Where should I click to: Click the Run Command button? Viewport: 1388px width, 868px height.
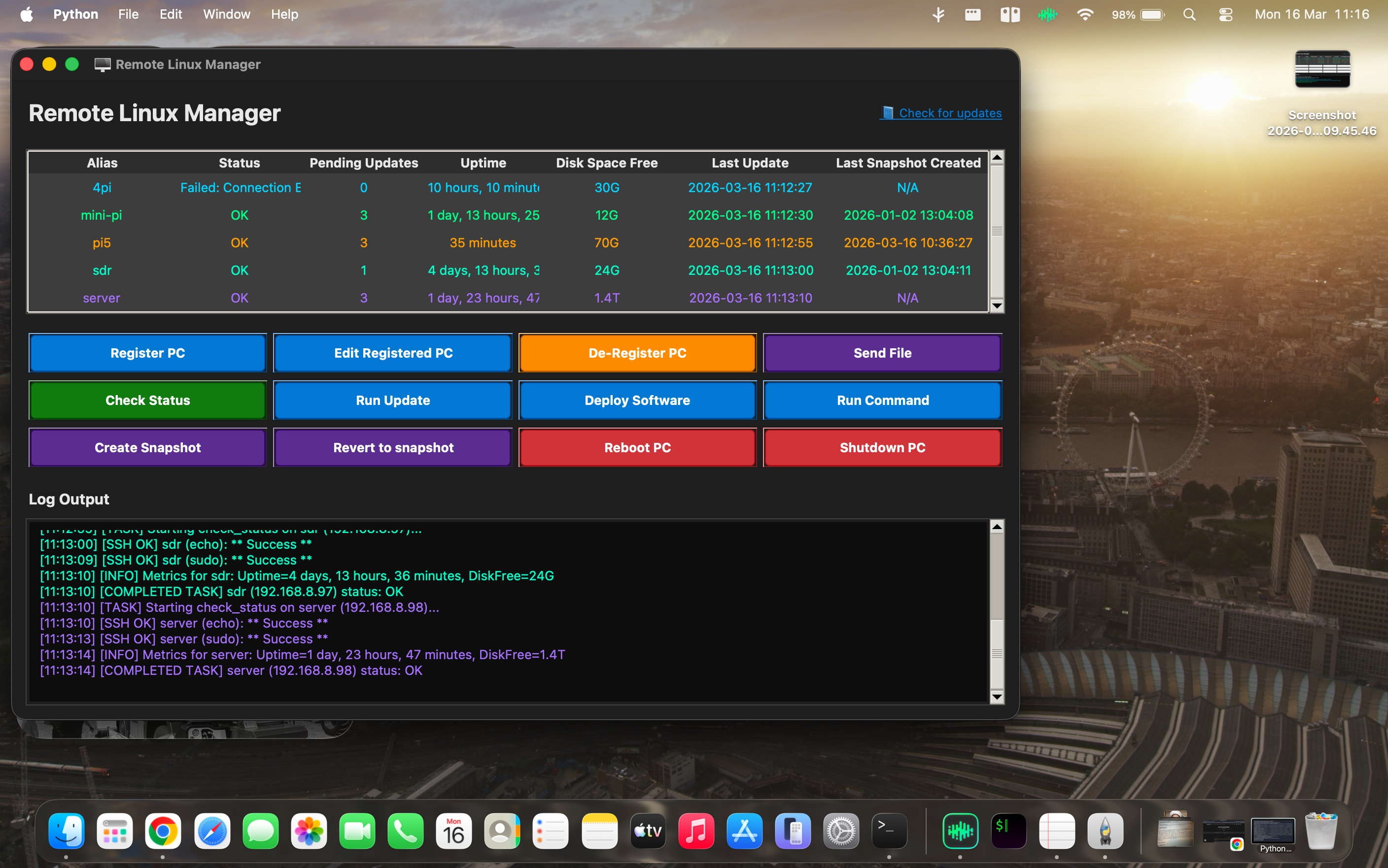point(882,400)
